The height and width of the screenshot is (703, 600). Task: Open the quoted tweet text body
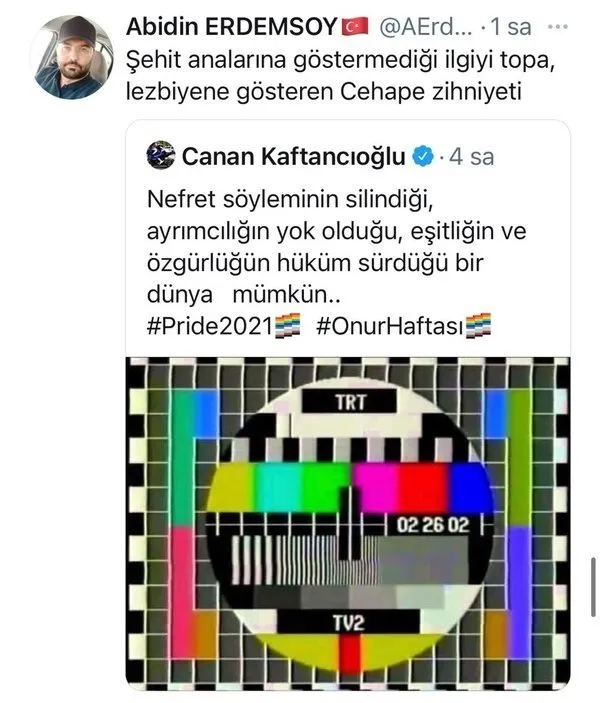tap(336, 246)
